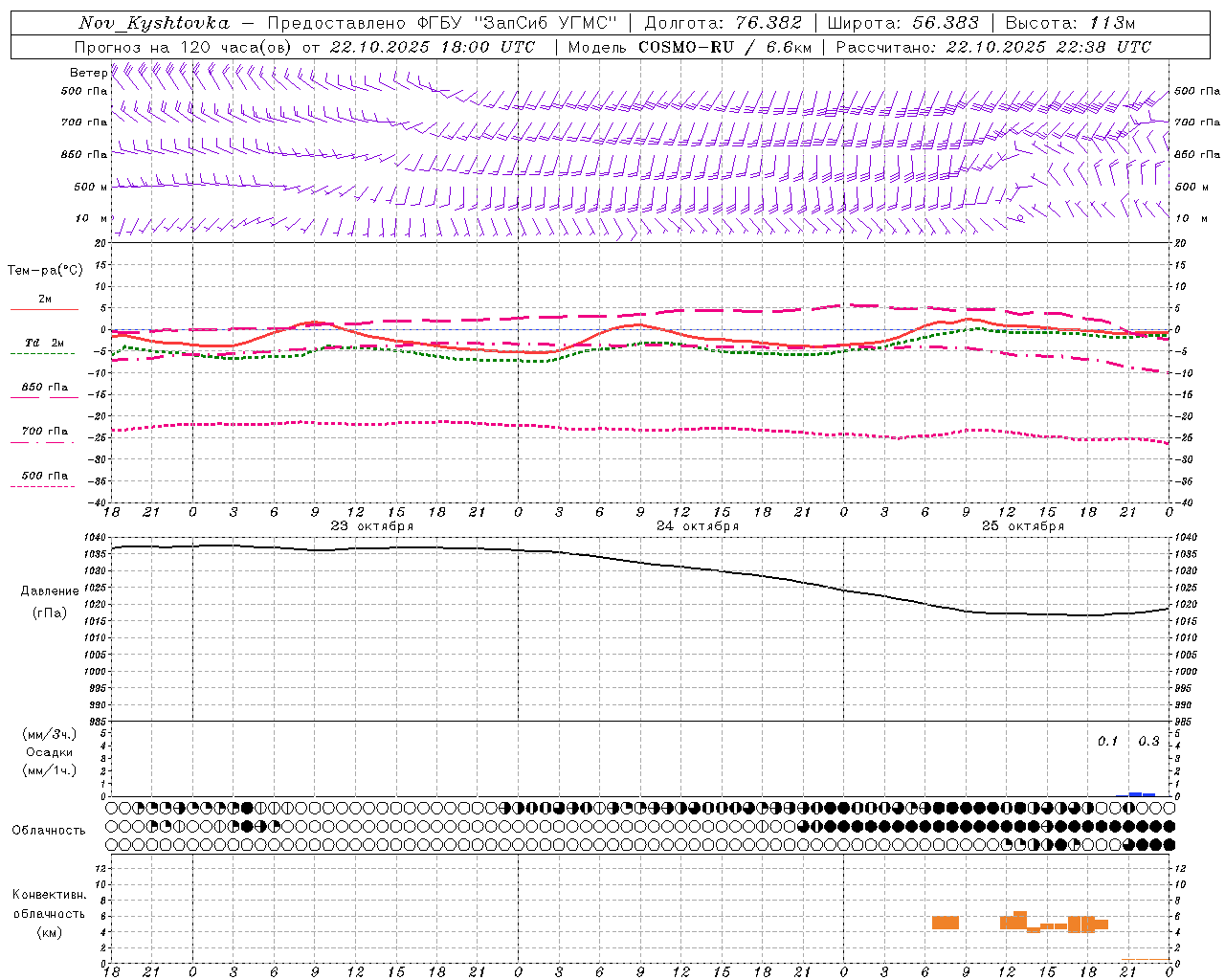The width and height of the screenshot is (1225, 980).
Task: Click dashed line sample under 'Td 2м' legend
Action: 42,354
